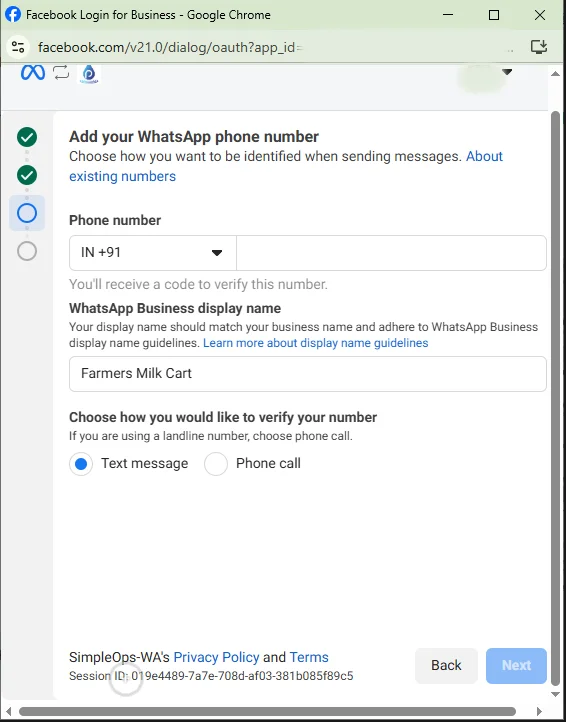Click the first completed step checkmark
This screenshot has width=566, height=722.
[x=27, y=137]
